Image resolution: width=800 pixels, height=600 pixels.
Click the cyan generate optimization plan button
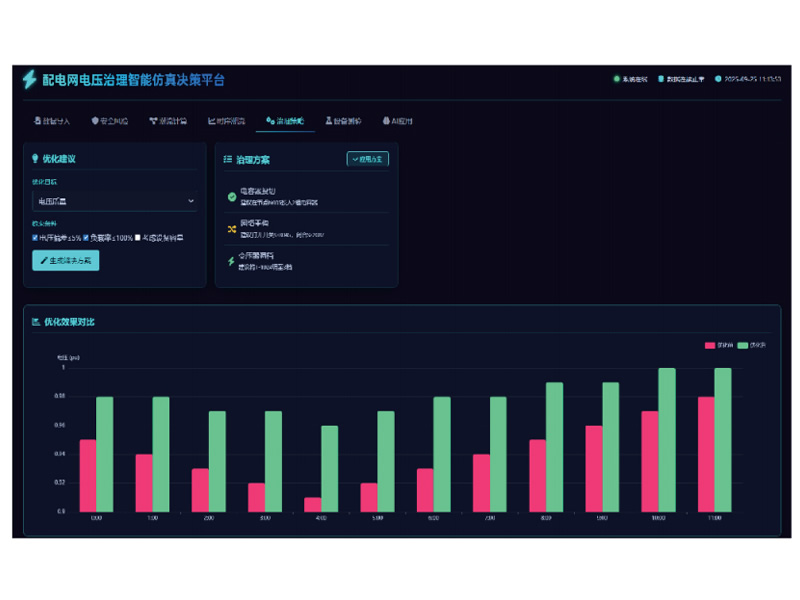coord(66,261)
